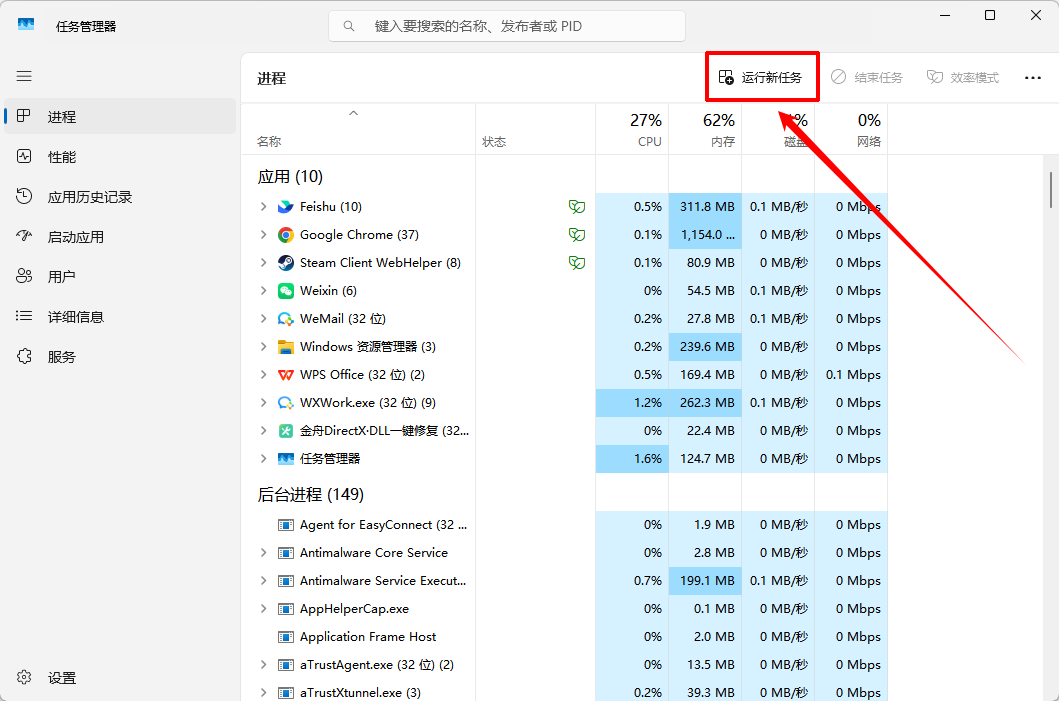Image resolution: width=1059 pixels, height=701 pixels.
Task: Open the 性能 performance page icon
Action: click(x=24, y=157)
